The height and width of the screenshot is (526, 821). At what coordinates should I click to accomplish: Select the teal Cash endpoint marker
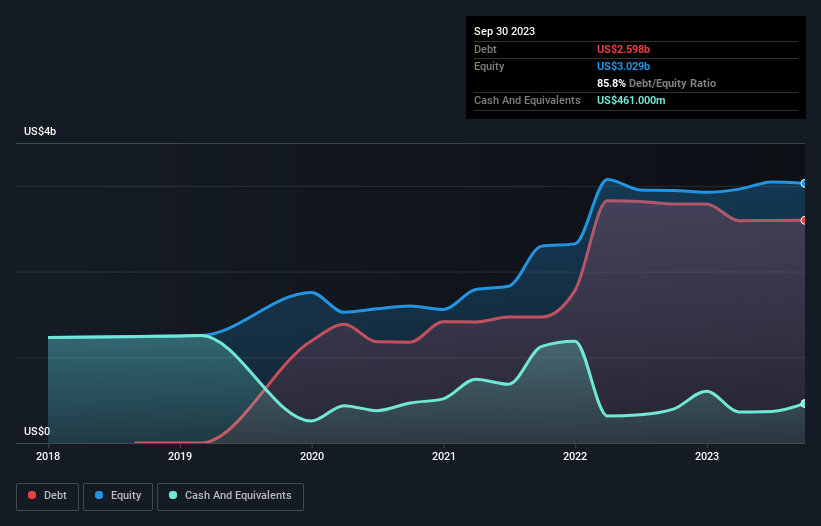pos(804,404)
